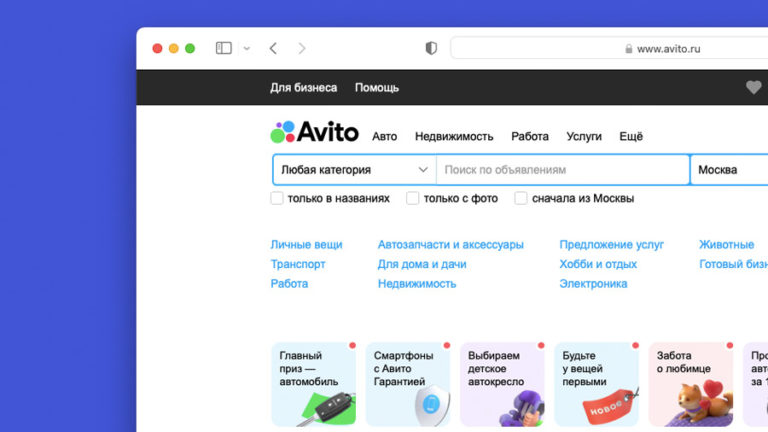Check the "только с фото" option

click(412, 198)
